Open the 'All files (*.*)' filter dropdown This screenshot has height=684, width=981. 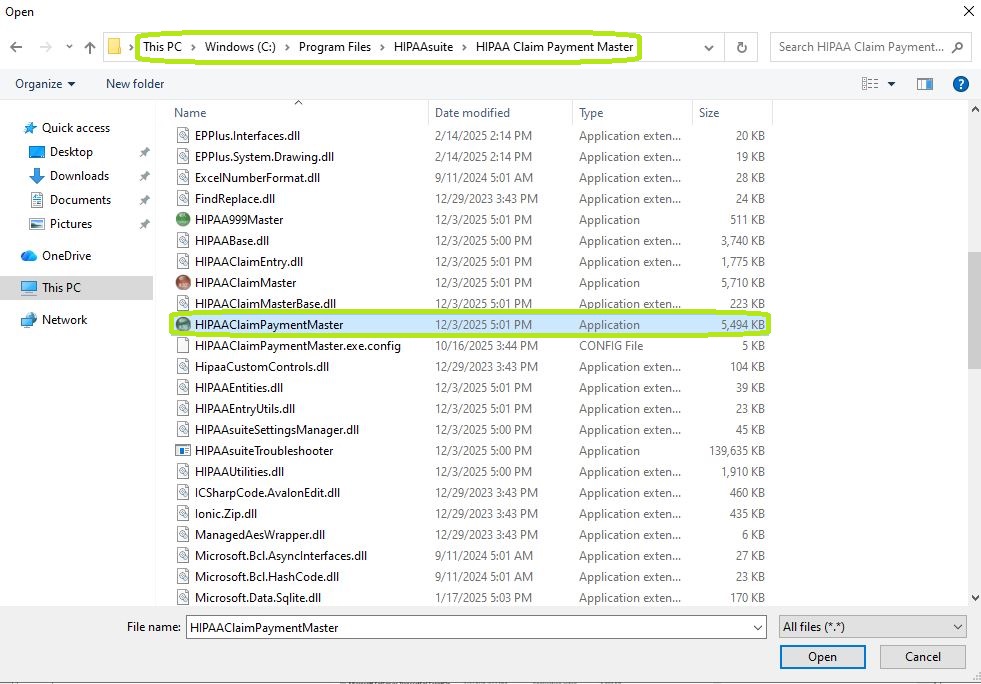tap(873, 627)
